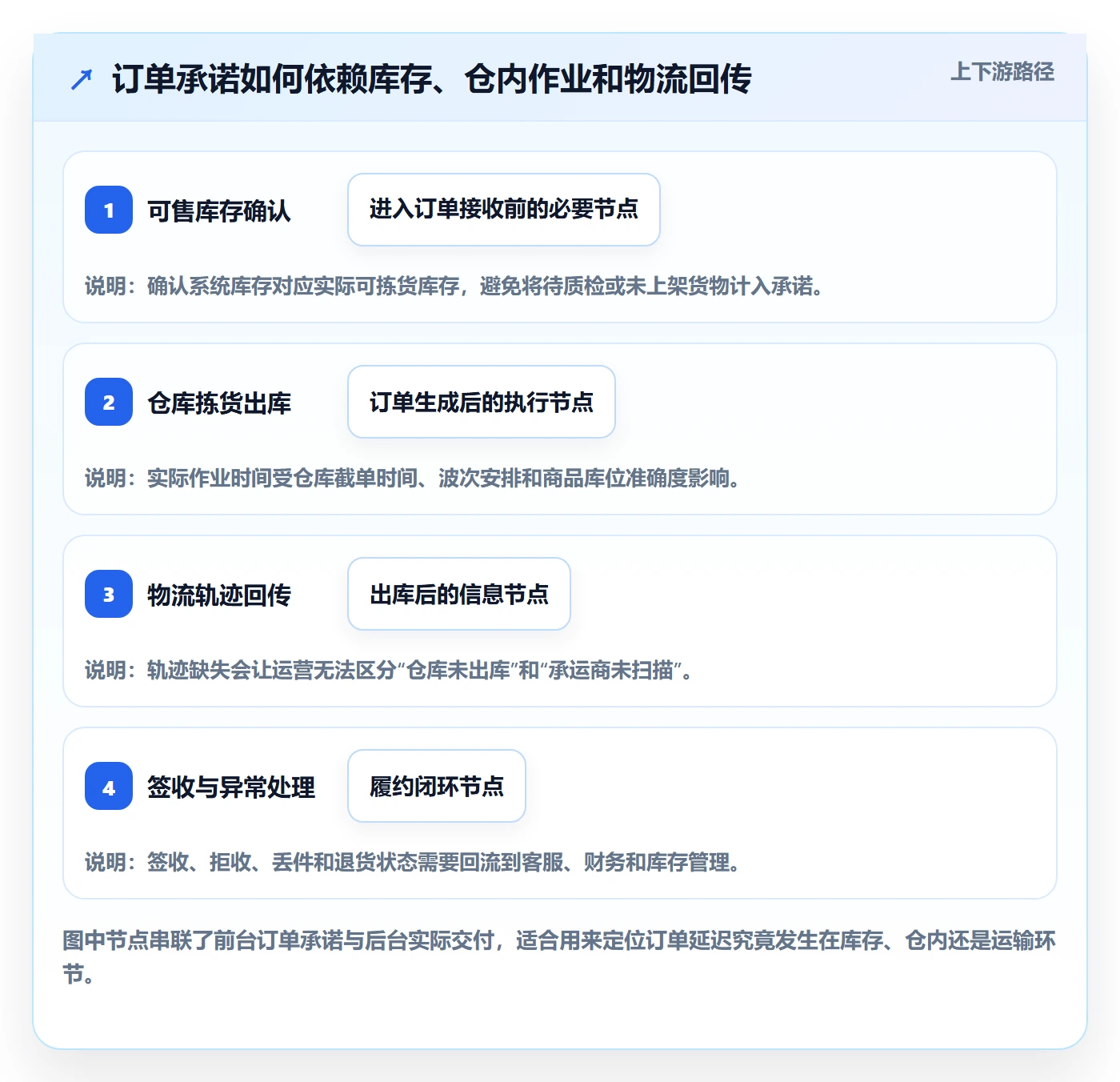
Task: Click the 出库后的信息节点 tag
Action: point(459,594)
